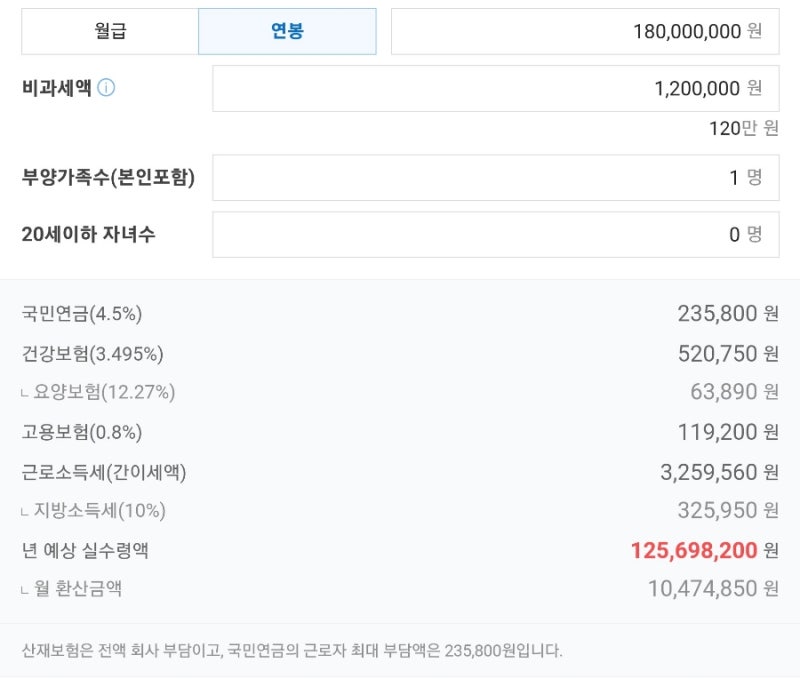Click the 비과세액 1,200,000 원 input field
The width and height of the screenshot is (800, 679).
pos(495,88)
